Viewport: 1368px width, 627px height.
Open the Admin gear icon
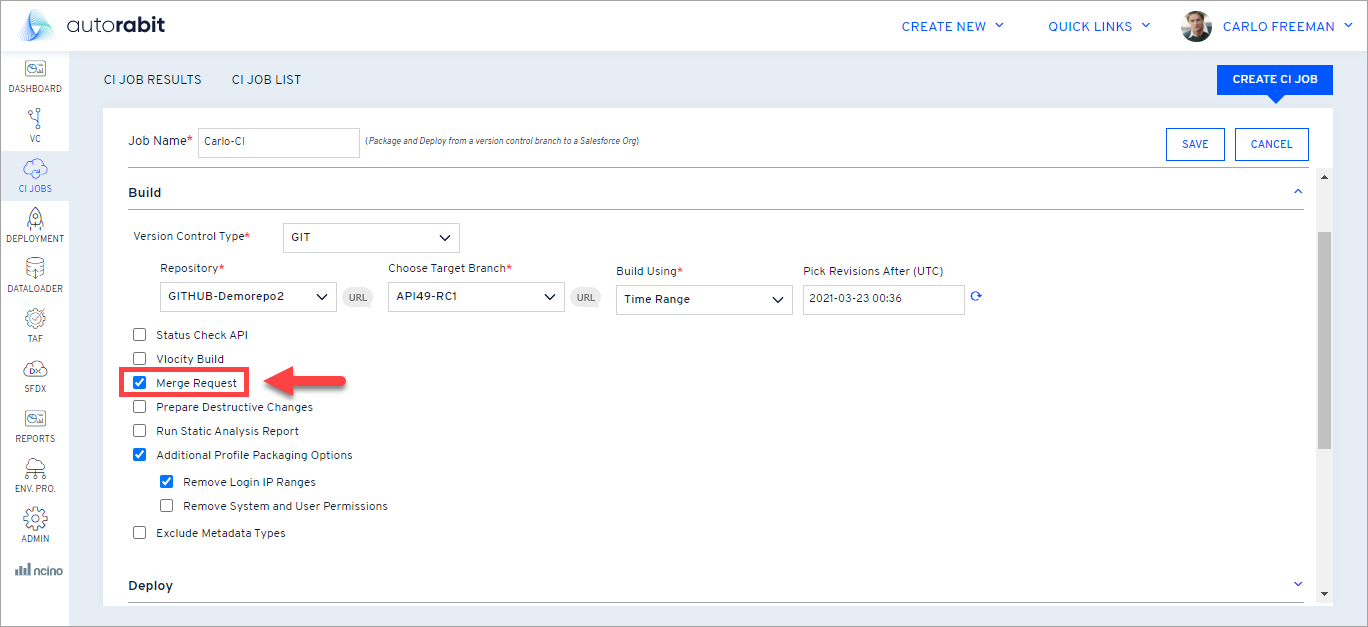coord(35,519)
